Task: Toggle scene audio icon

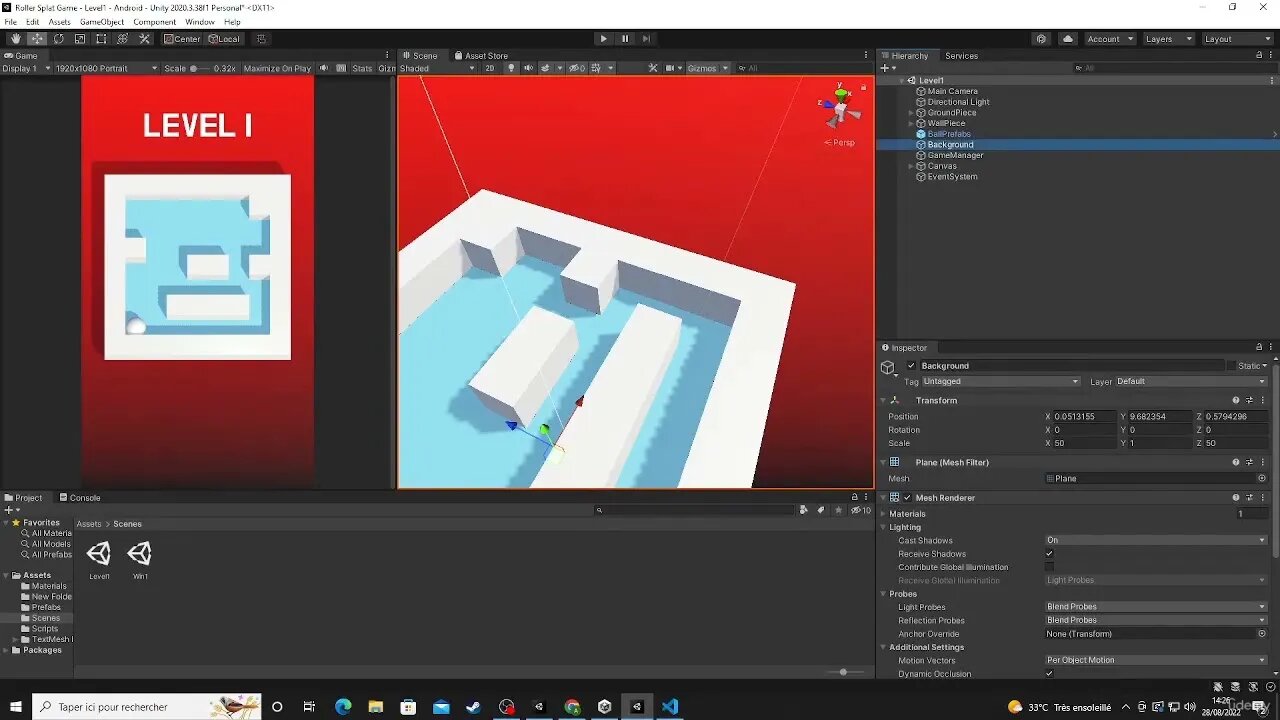Action: (528, 68)
